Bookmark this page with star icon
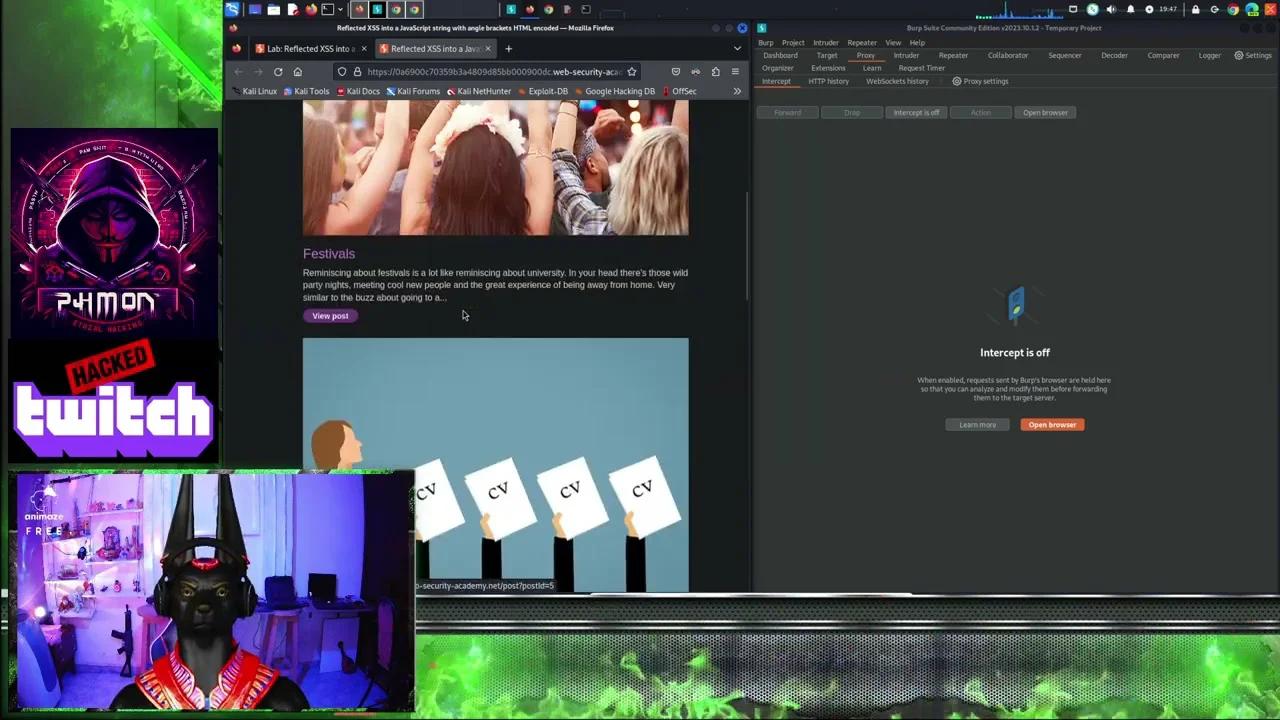 point(631,72)
